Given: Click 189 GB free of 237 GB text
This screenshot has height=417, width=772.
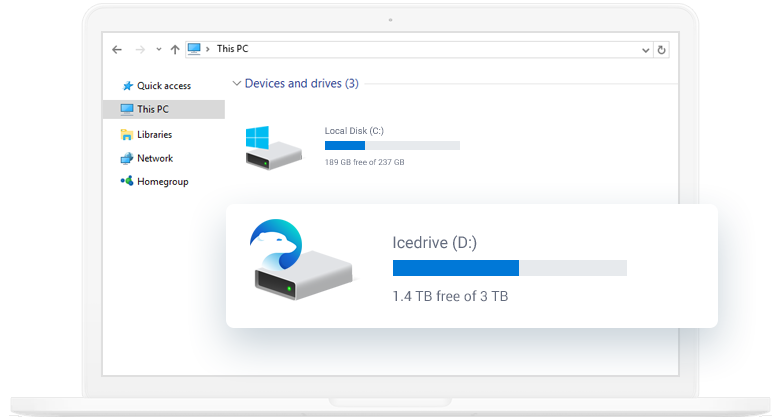Looking at the screenshot, I should [x=364, y=162].
